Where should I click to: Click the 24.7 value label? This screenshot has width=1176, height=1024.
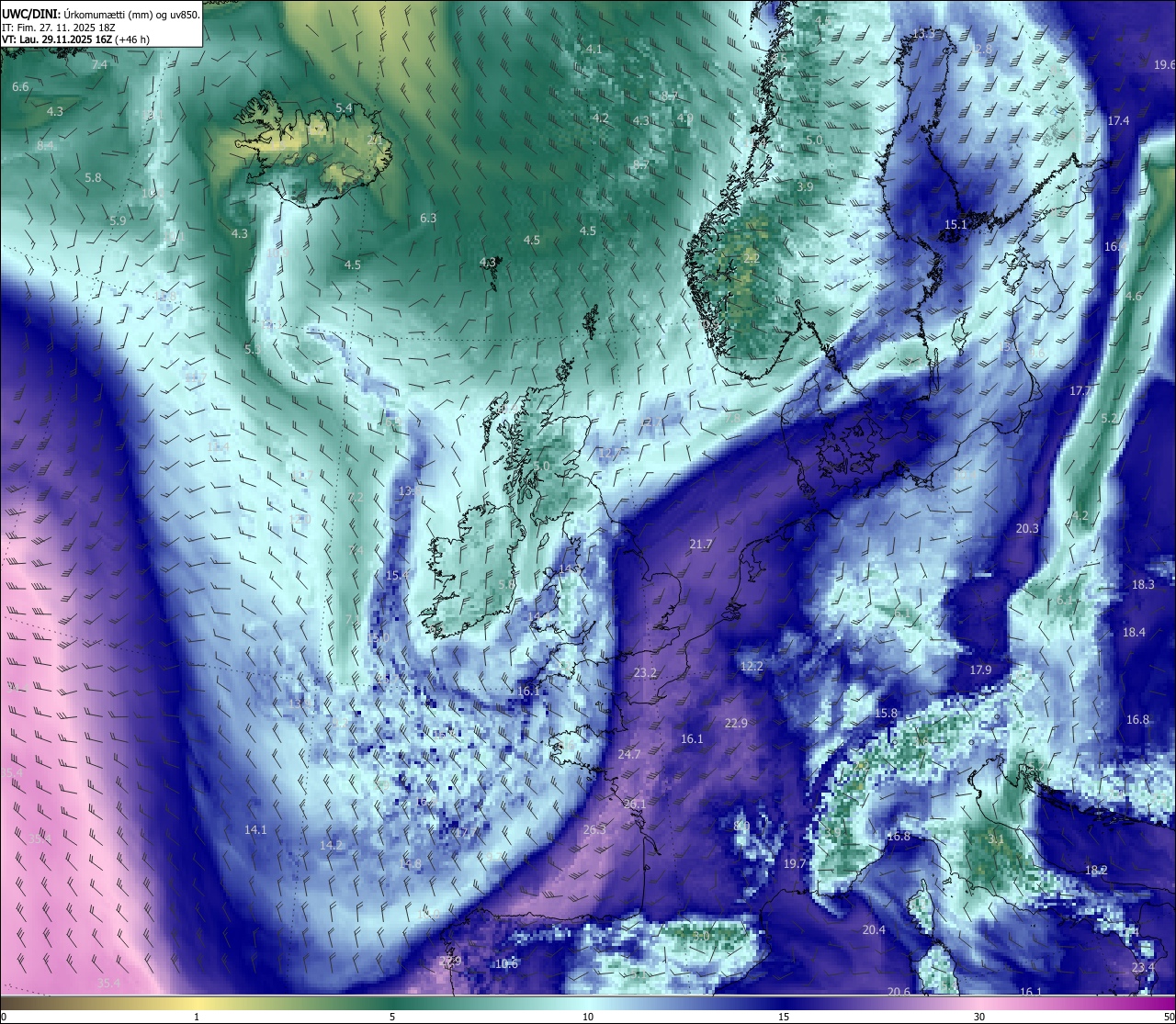(629, 755)
